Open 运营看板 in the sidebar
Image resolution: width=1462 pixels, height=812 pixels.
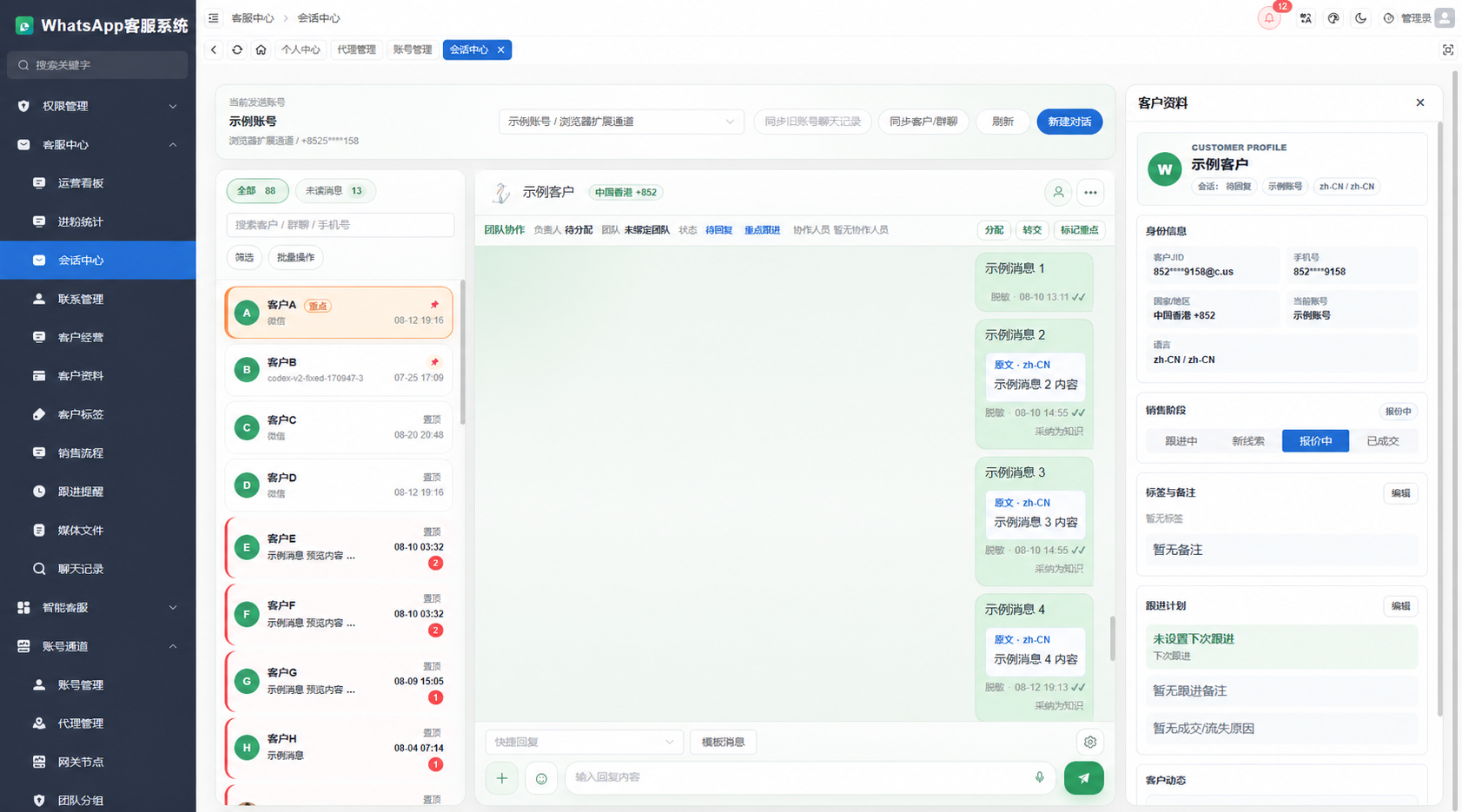tap(97, 183)
